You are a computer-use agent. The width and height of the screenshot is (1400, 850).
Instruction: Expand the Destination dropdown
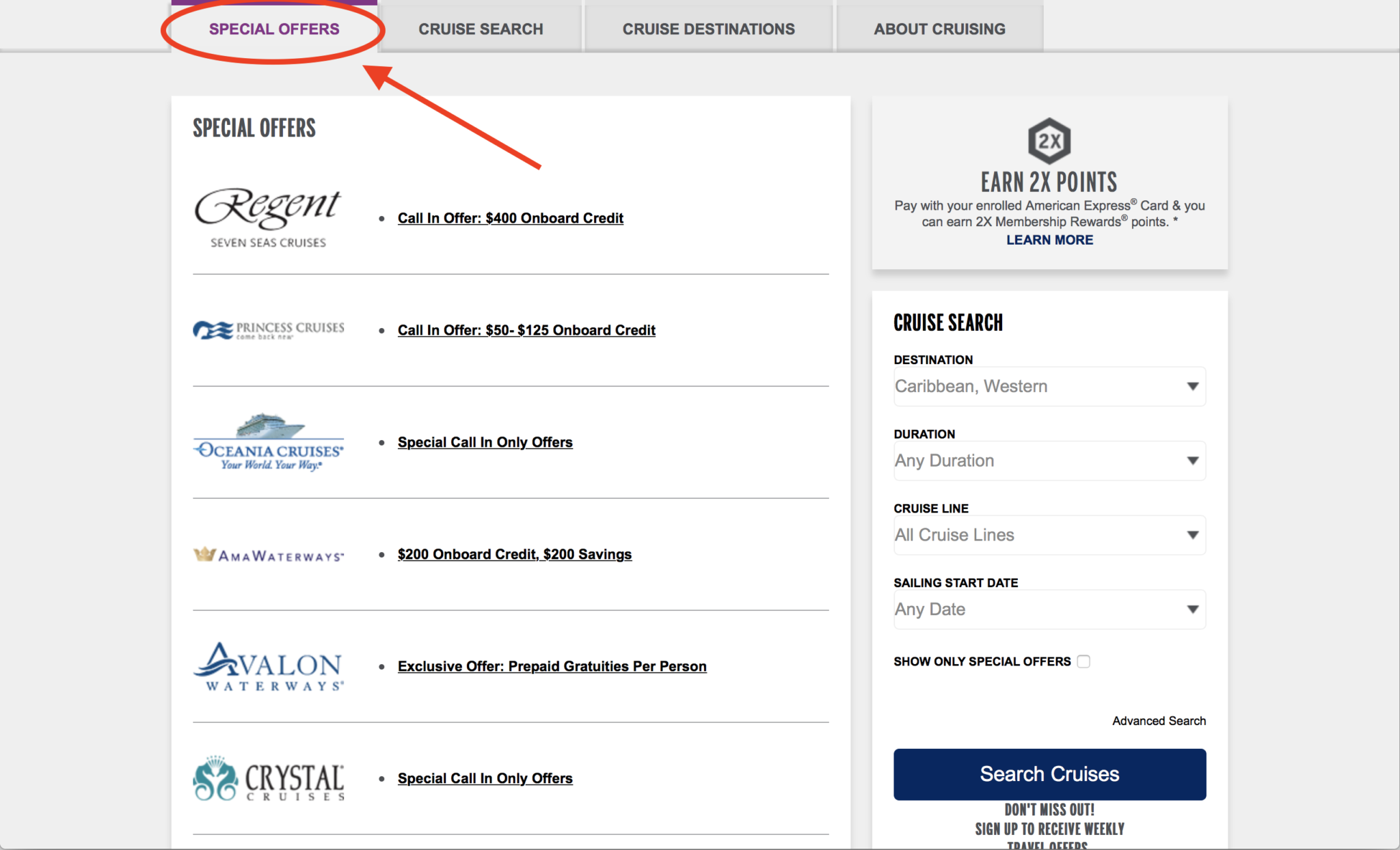1049,386
